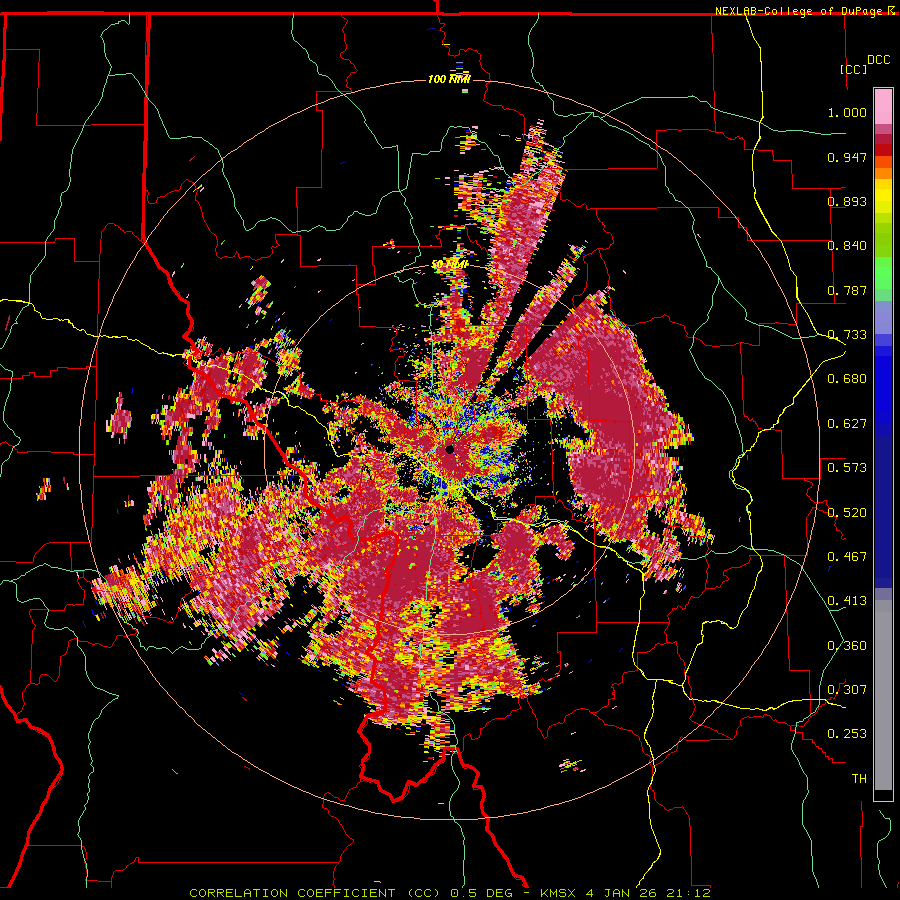Click the 0.893 legend value
The image size is (900, 900).
coord(847,201)
